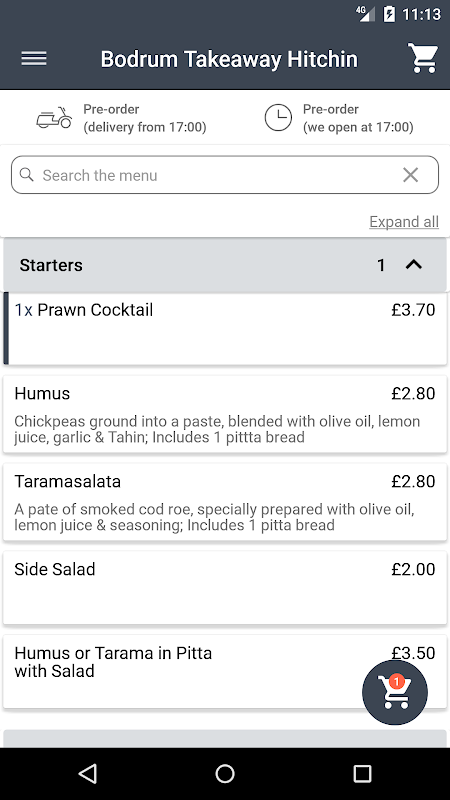The height and width of the screenshot is (800, 450).
Task: Tap the Android home circle button
Action: tap(225, 774)
